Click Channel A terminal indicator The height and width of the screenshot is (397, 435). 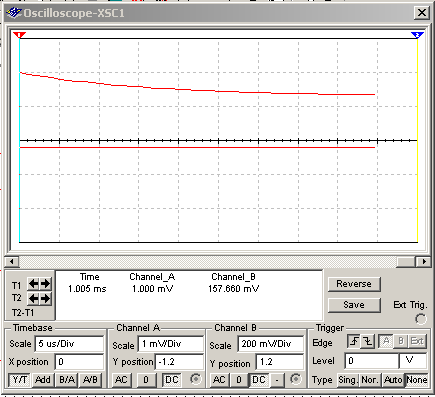pos(196,379)
